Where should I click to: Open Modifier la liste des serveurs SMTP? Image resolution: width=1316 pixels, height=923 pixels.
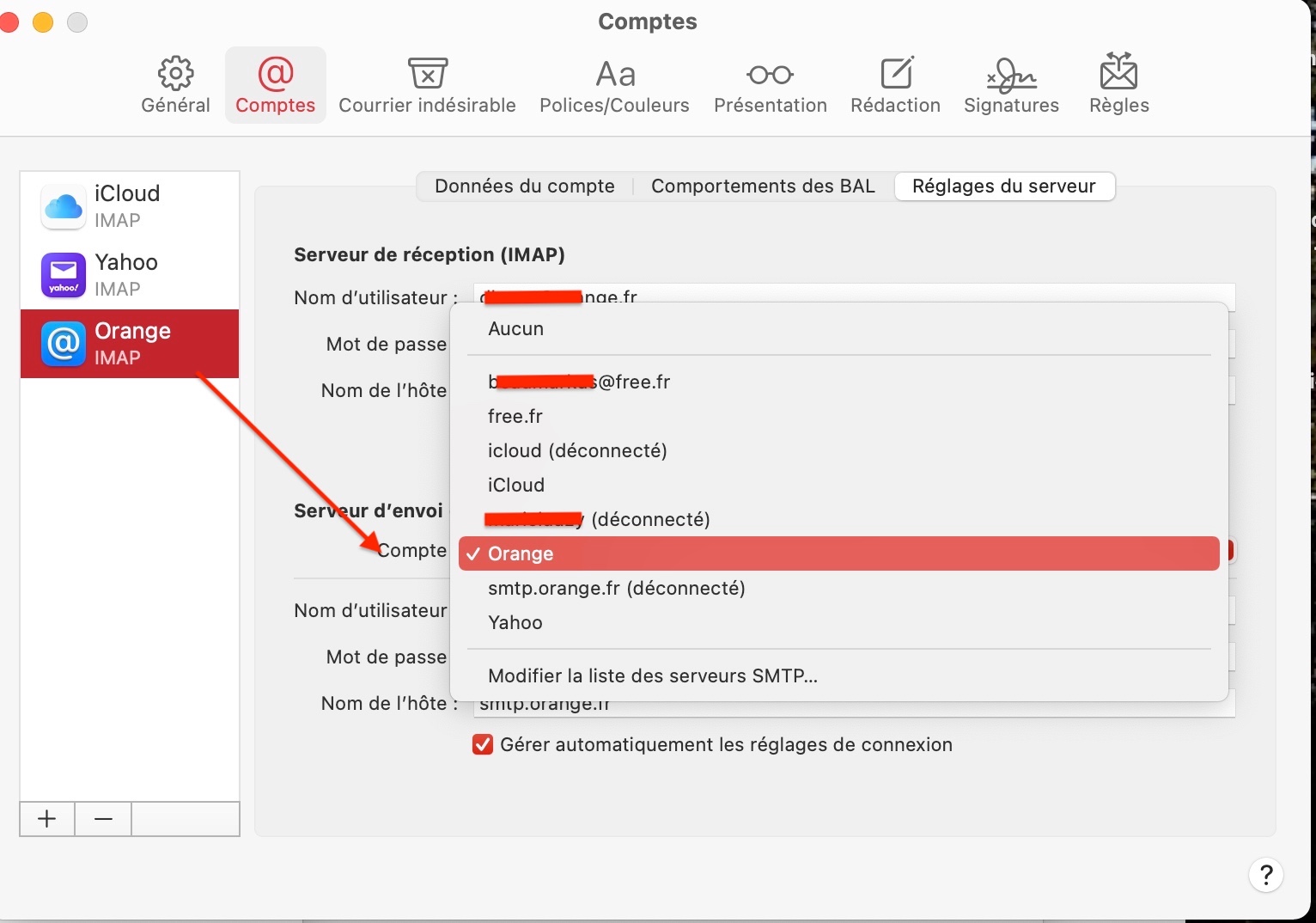(x=839, y=675)
